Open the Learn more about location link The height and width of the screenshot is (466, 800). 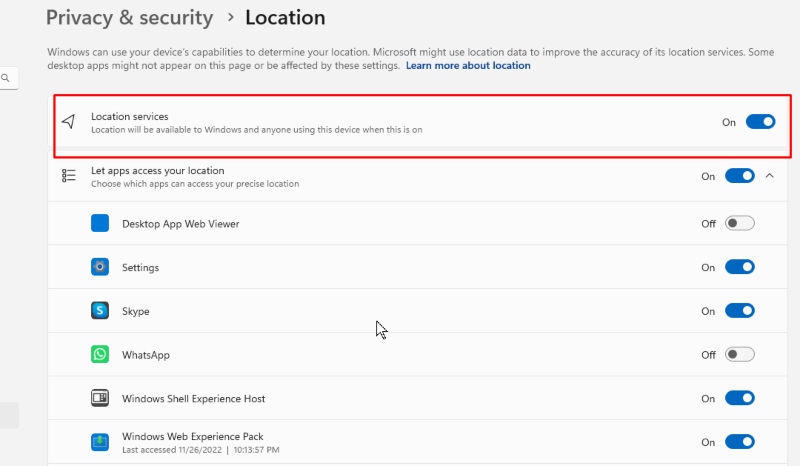point(468,65)
